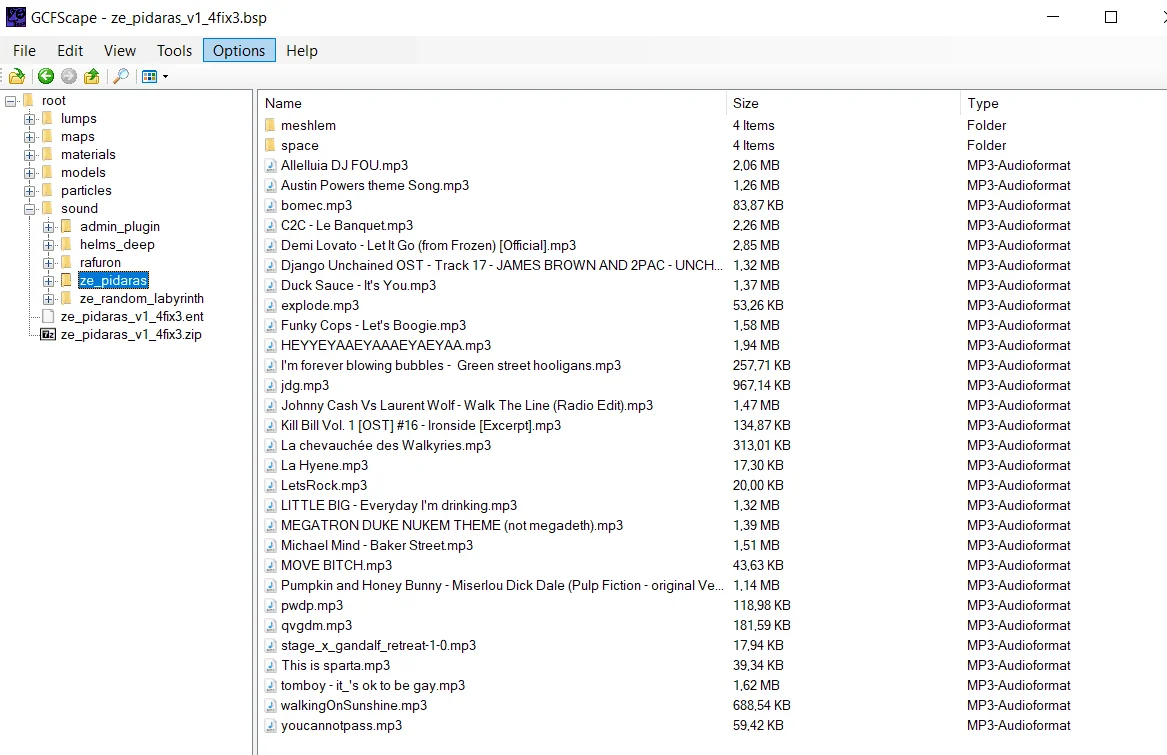Sort the file list by the Name column
Viewport: 1167px width, 755px height.
(492, 103)
